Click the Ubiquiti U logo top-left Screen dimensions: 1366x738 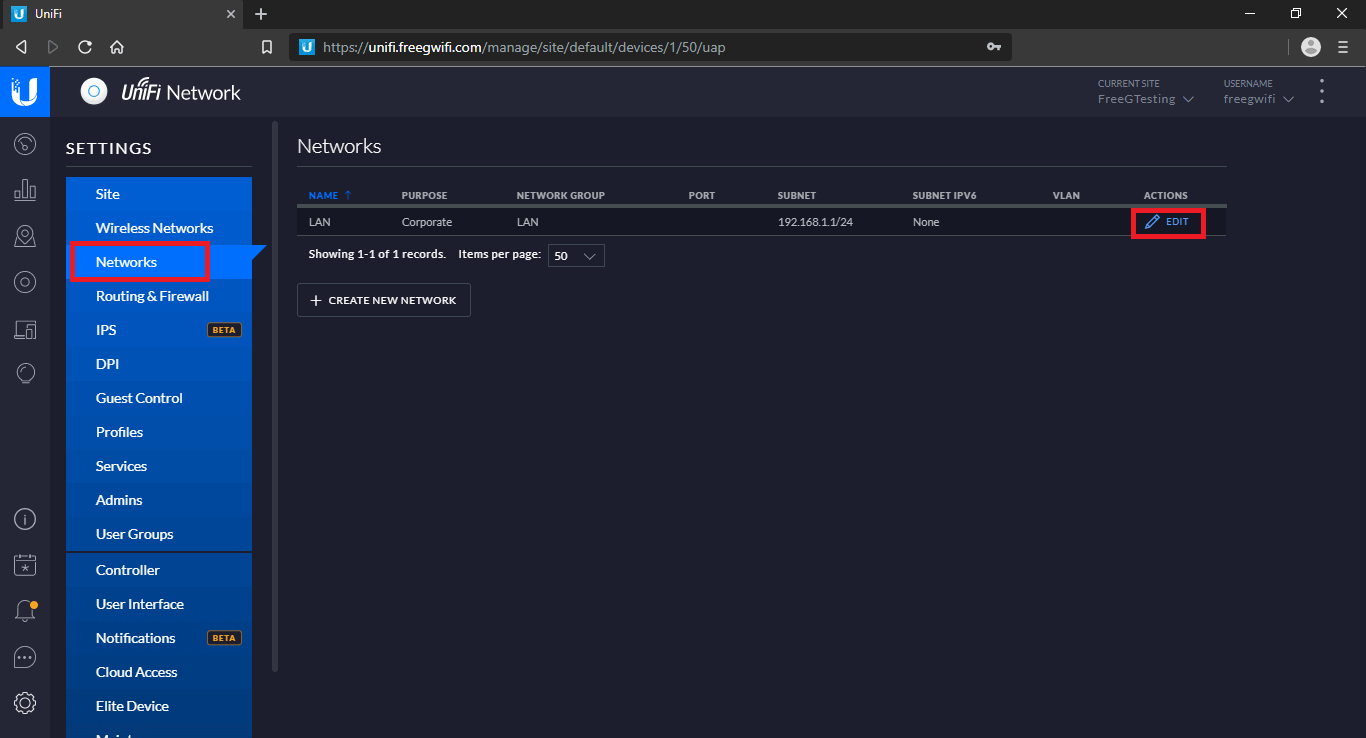point(25,92)
